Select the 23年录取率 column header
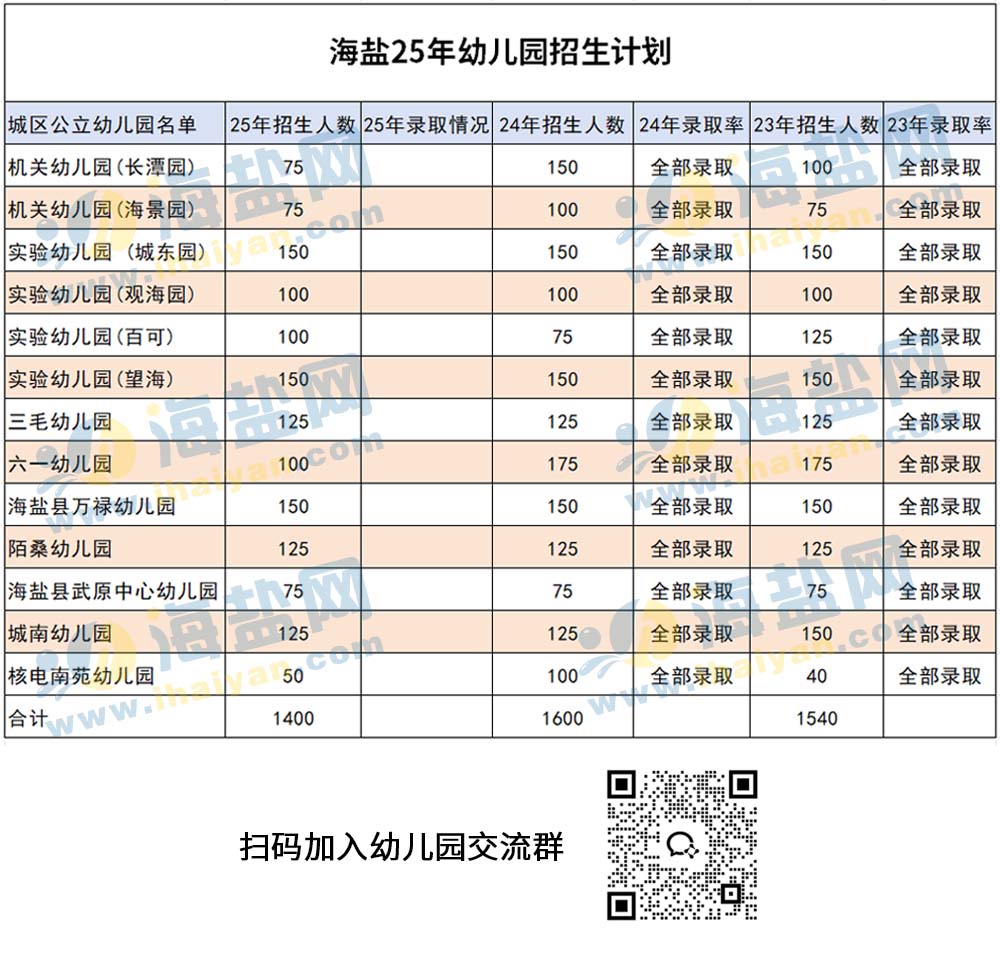 (940, 125)
